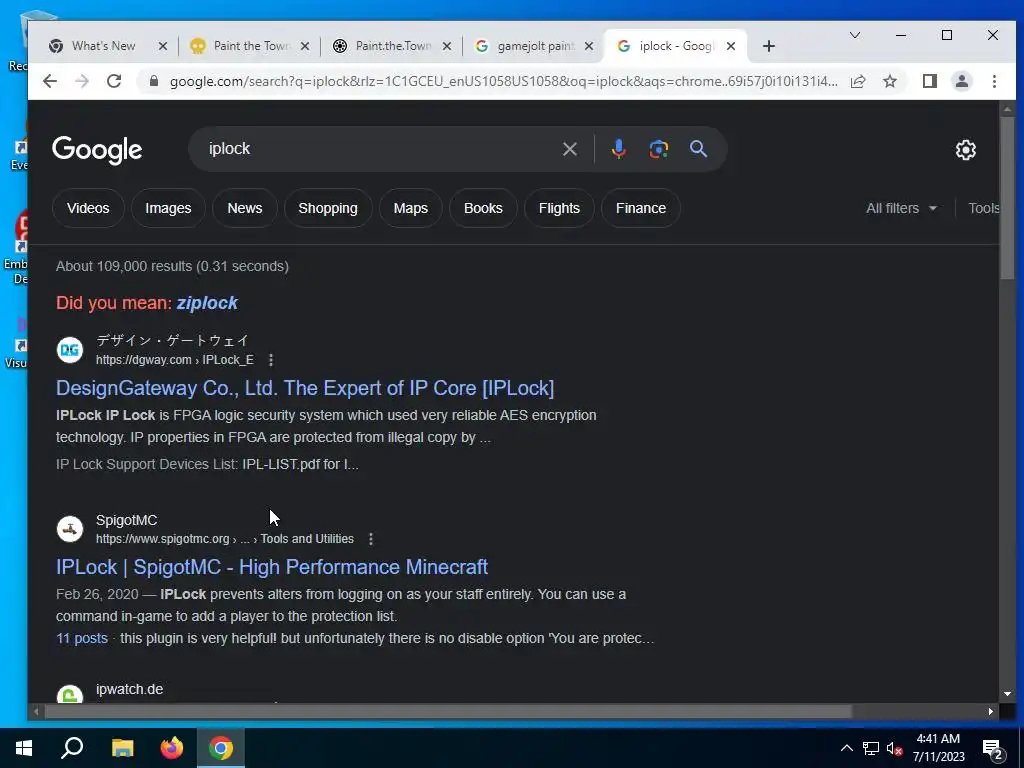Screen dimensions: 1024x768
Task: Open Chrome side panel
Action: pos(930,82)
